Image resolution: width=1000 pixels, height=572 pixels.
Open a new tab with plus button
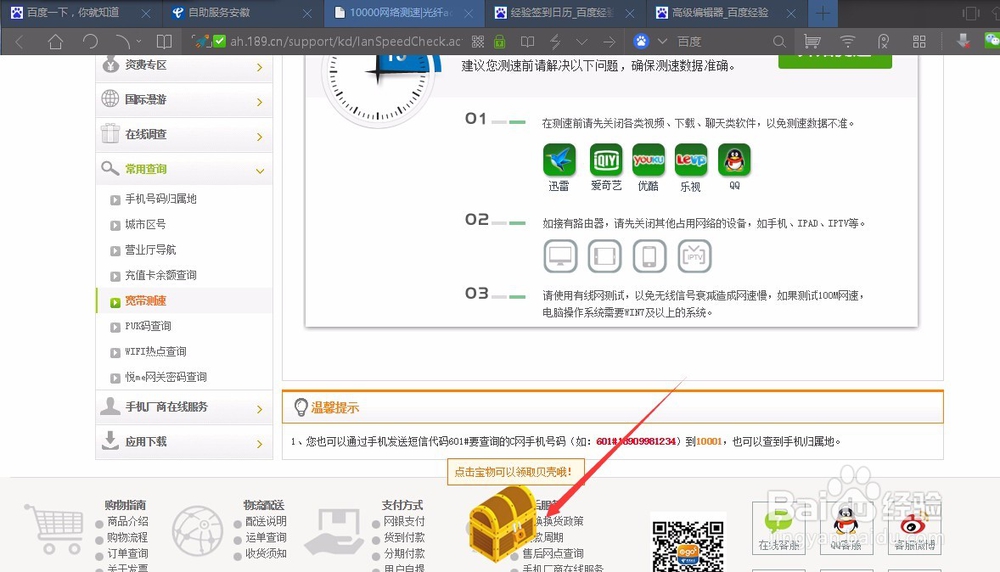(x=823, y=13)
